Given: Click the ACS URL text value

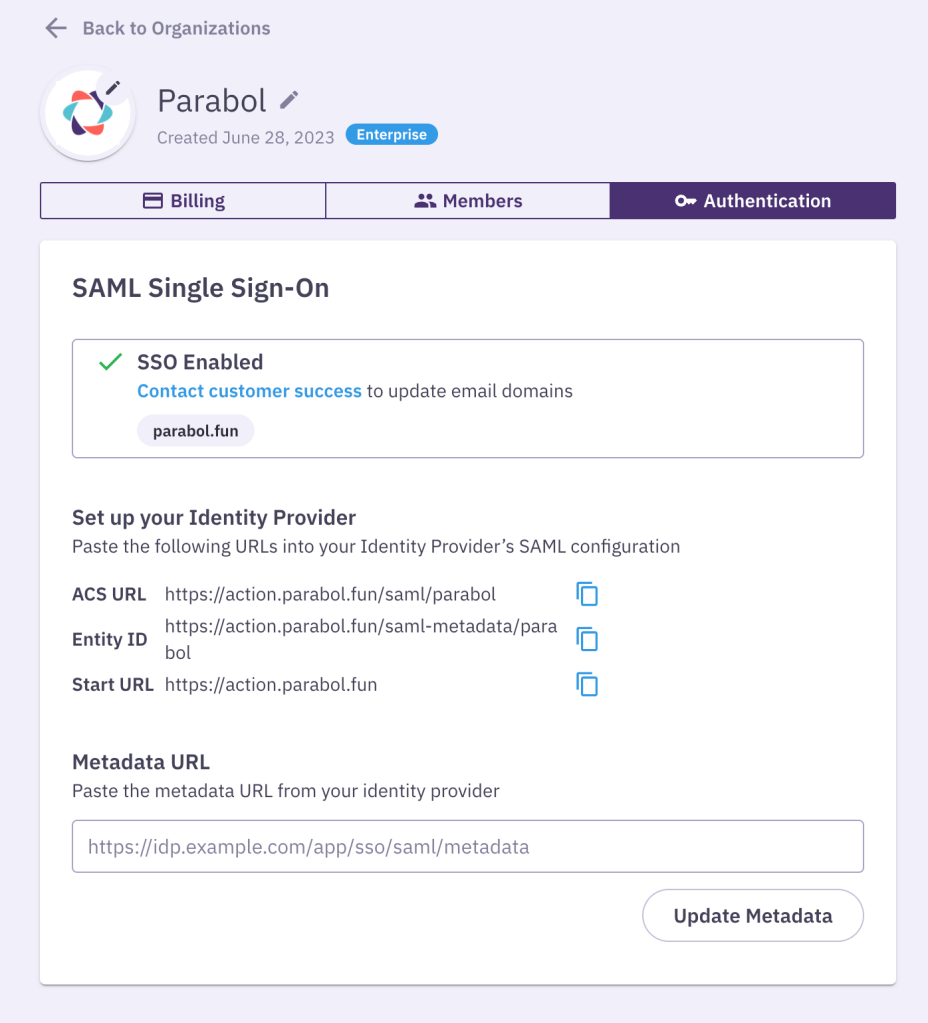Looking at the screenshot, I should point(330,594).
